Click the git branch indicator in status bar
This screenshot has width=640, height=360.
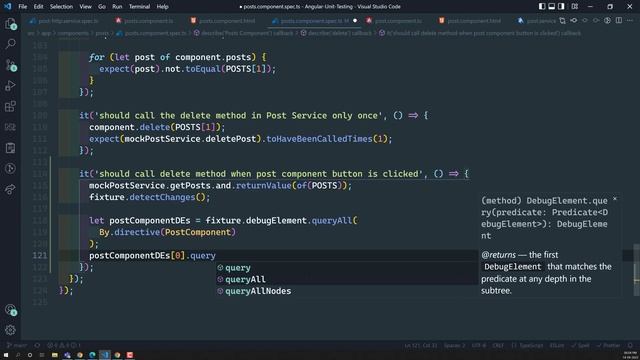[x=16, y=345]
